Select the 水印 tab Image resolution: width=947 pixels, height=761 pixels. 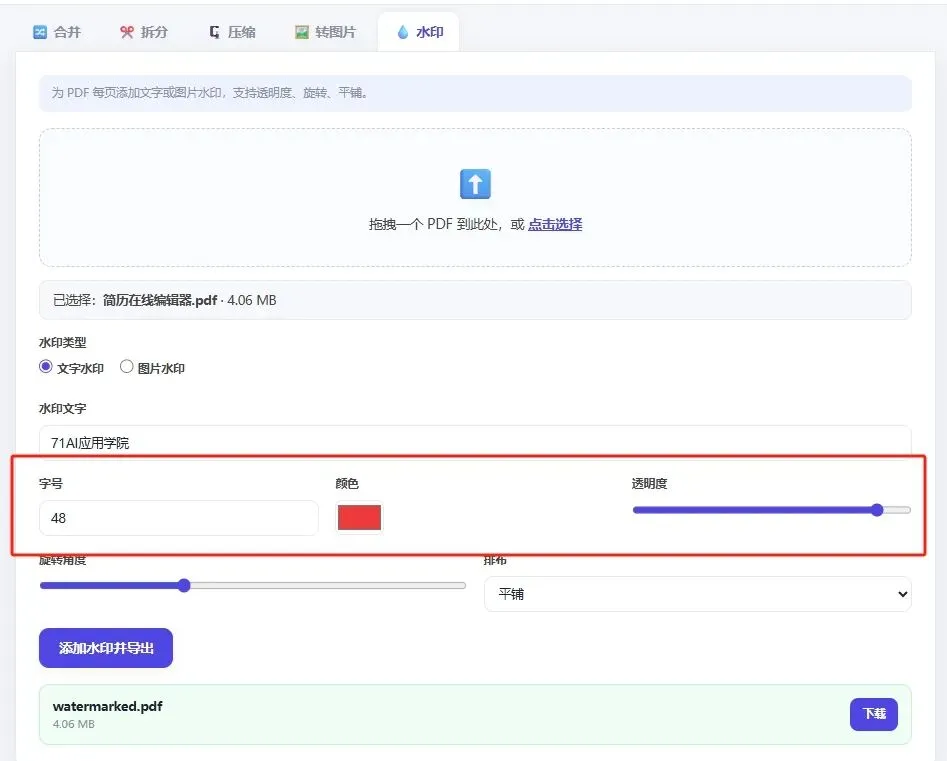(x=419, y=32)
